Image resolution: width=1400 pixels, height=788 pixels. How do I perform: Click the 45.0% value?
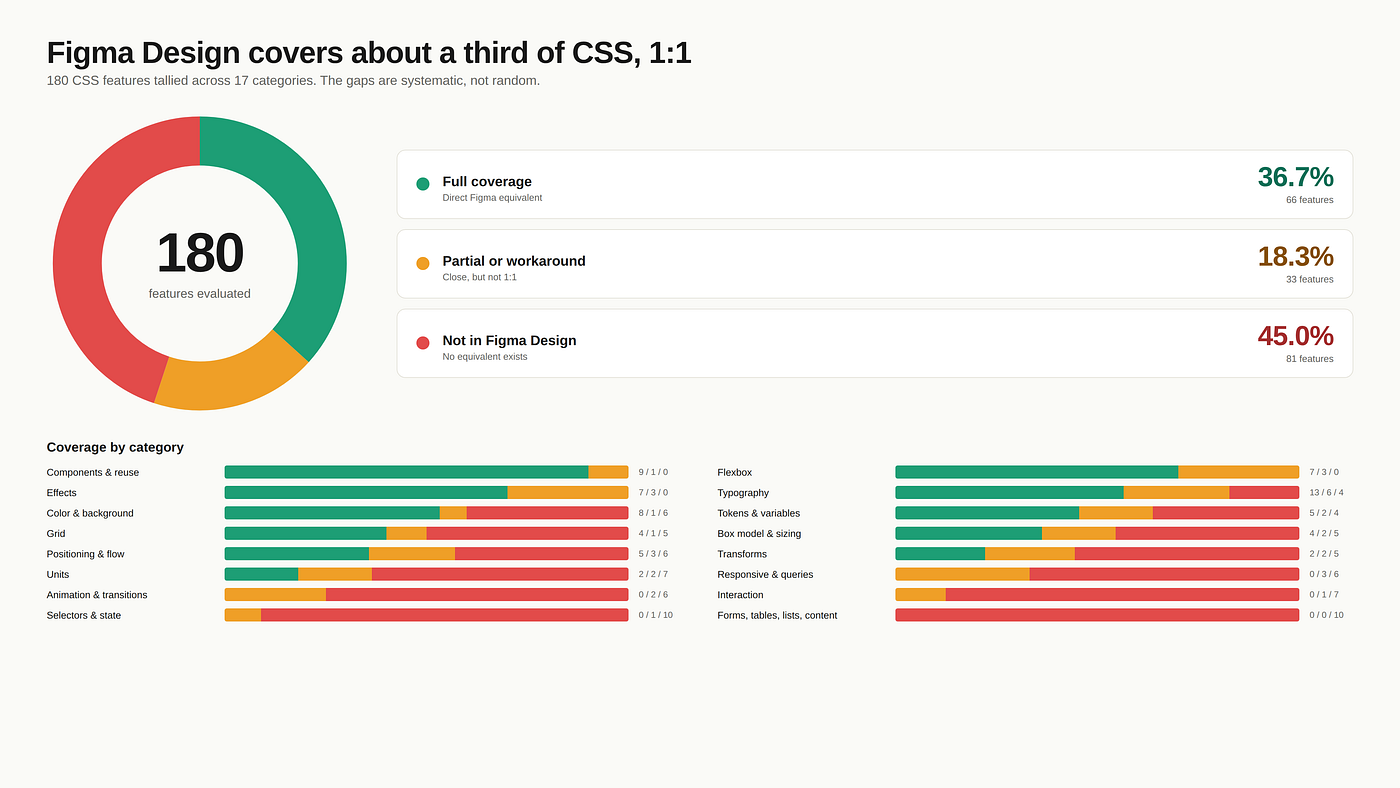click(x=1295, y=336)
